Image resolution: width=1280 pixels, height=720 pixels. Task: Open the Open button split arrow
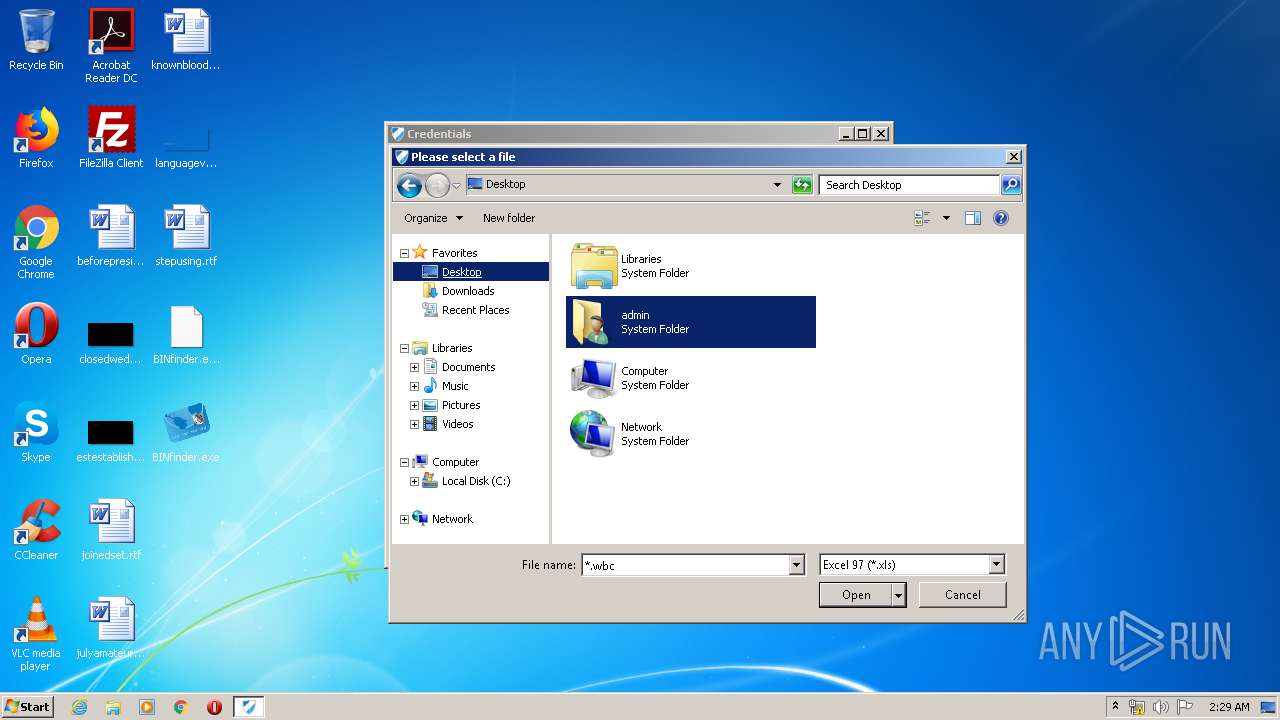tap(898, 595)
